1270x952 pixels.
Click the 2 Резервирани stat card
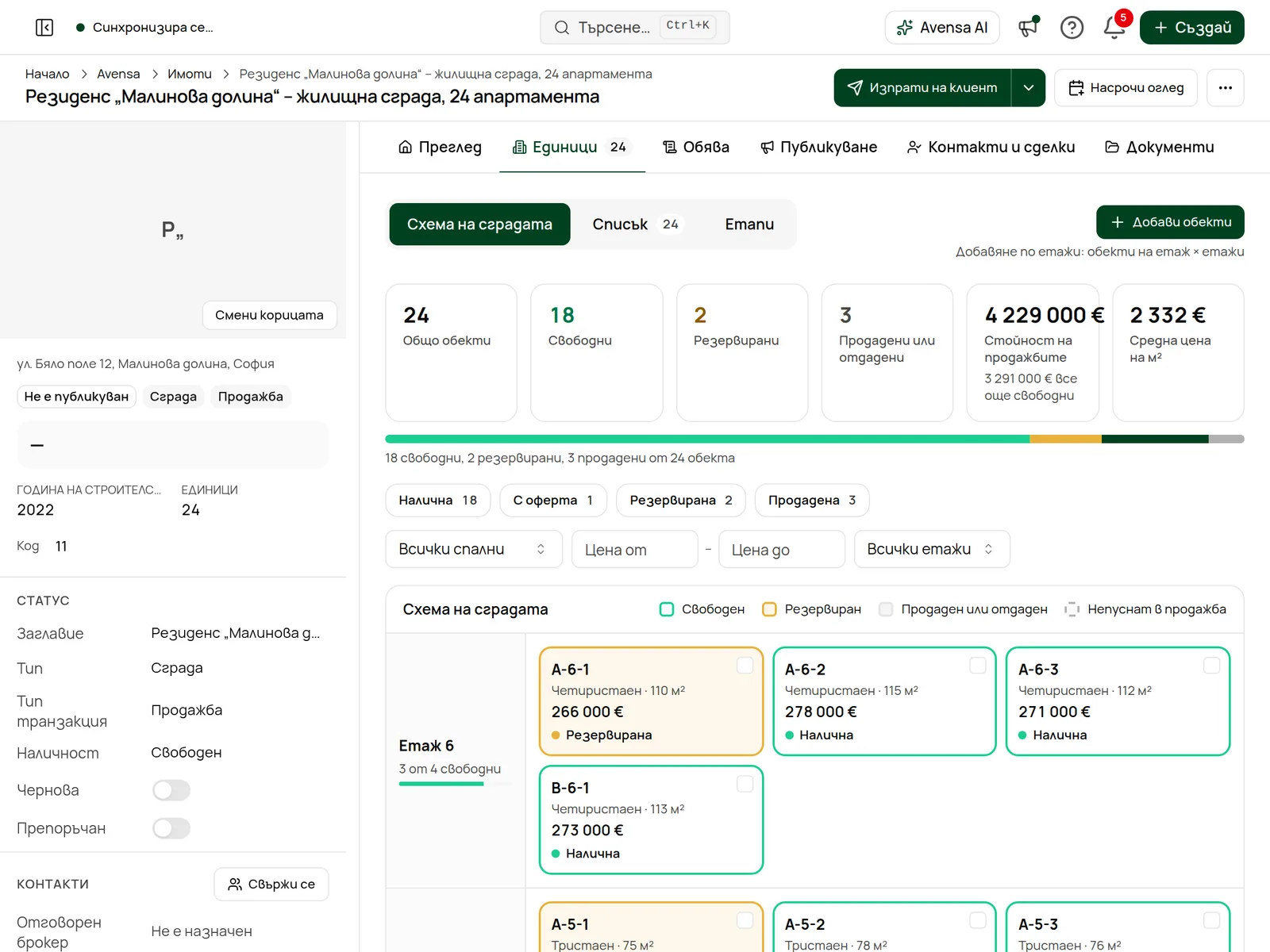coord(742,352)
